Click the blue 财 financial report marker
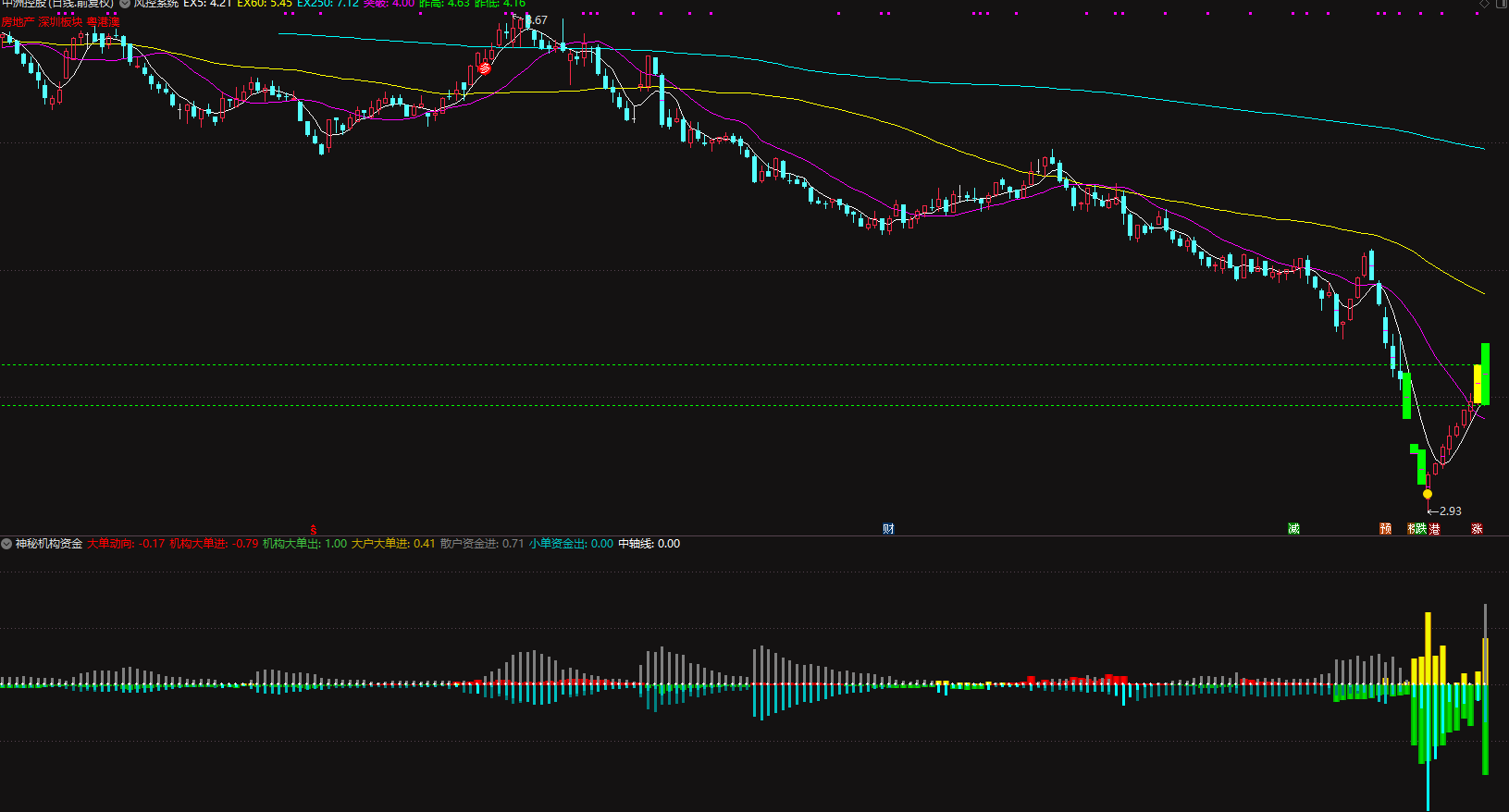 888,529
